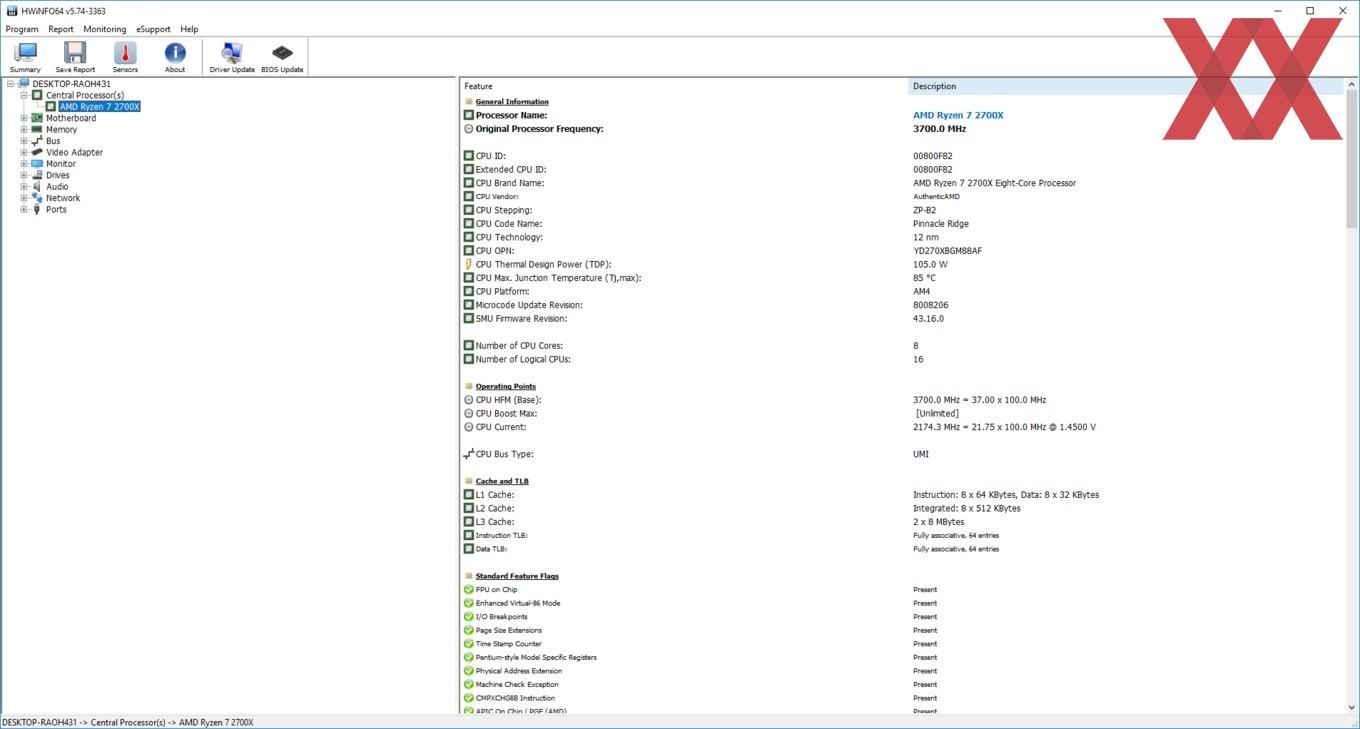Click the status bar path text

coord(128,722)
